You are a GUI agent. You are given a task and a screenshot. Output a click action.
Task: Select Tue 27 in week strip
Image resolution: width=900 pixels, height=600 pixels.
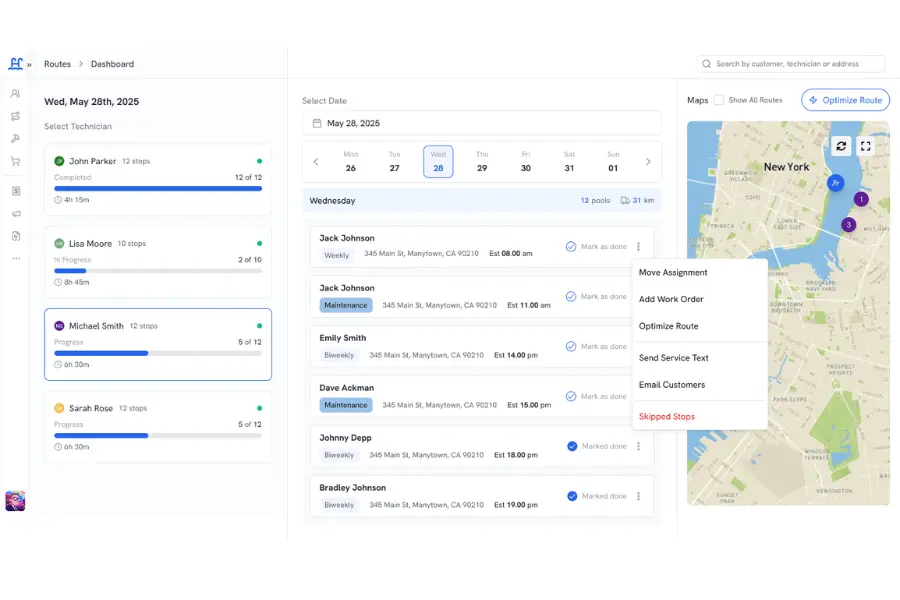(x=394, y=162)
